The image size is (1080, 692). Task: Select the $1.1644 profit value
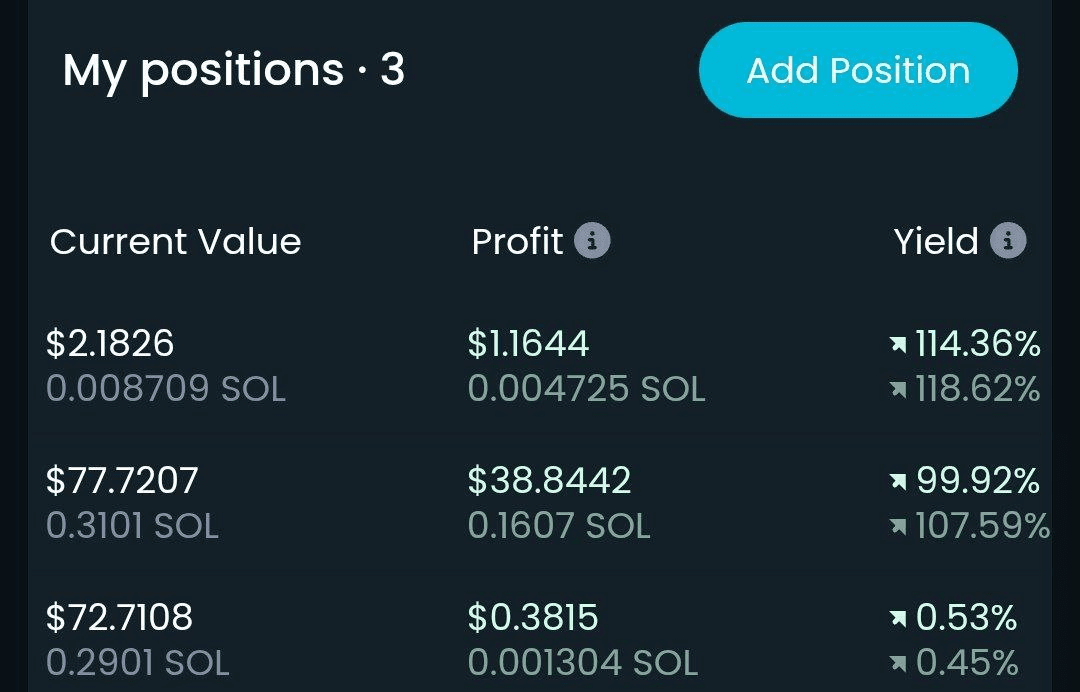pos(528,344)
